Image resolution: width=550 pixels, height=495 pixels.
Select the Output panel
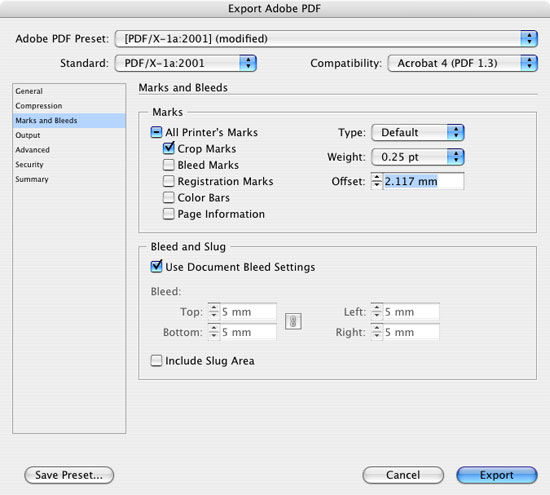pos(69,135)
